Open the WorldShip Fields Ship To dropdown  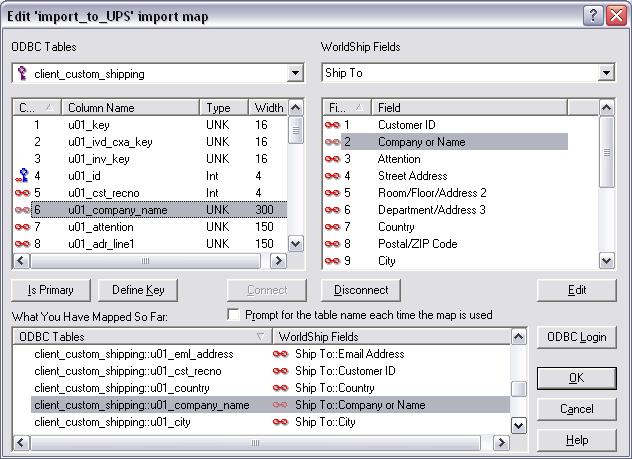[x=606, y=73]
